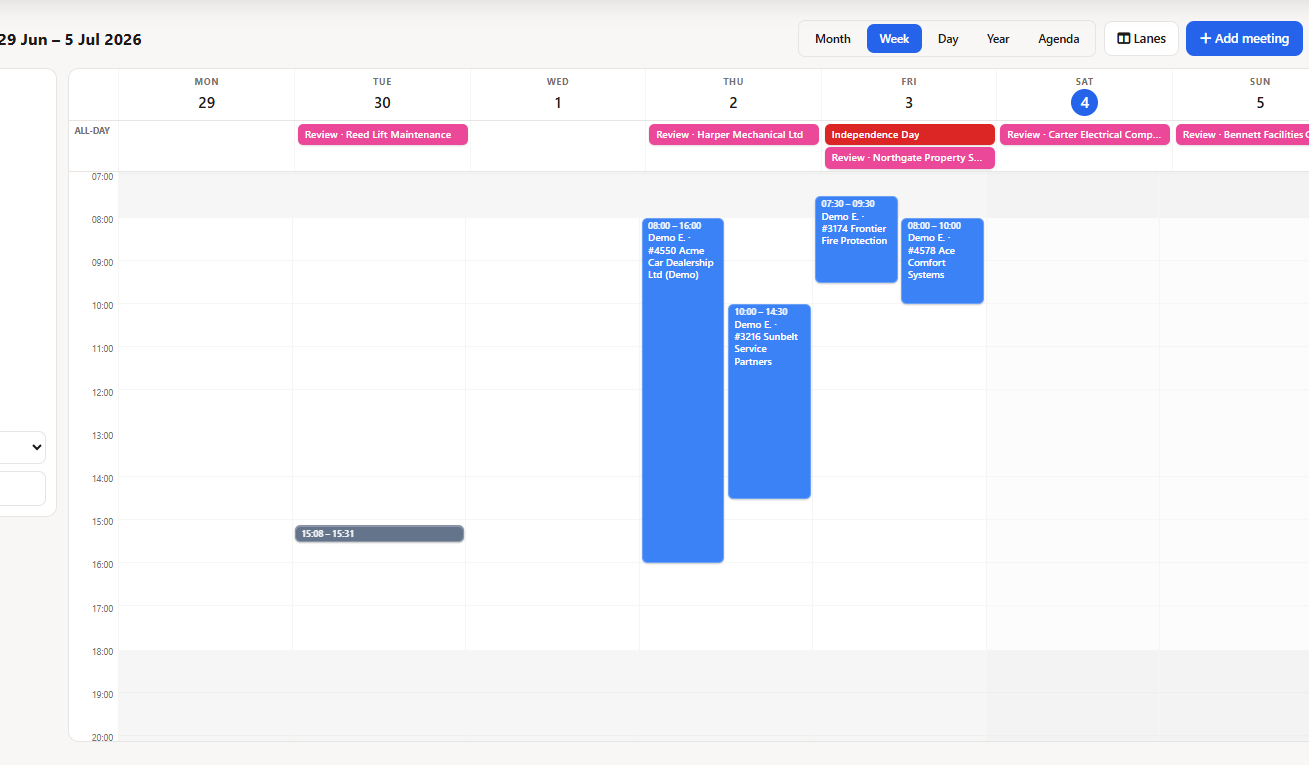Image resolution: width=1309 pixels, height=765 pixels.
Task: Open Review Carter Electrical event
Action: (1085, 135)
